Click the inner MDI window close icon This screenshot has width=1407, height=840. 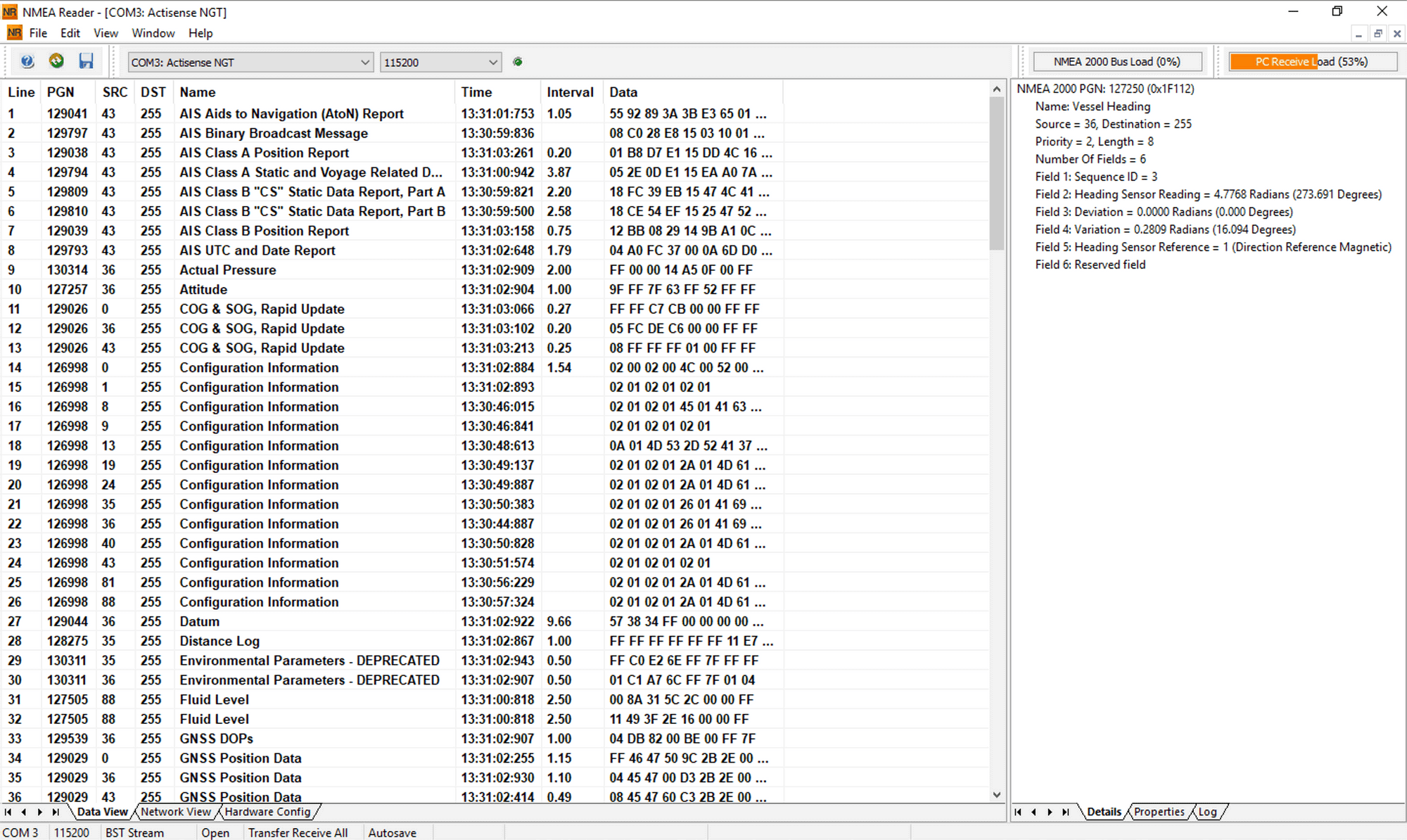click(x=1397, y=34)
